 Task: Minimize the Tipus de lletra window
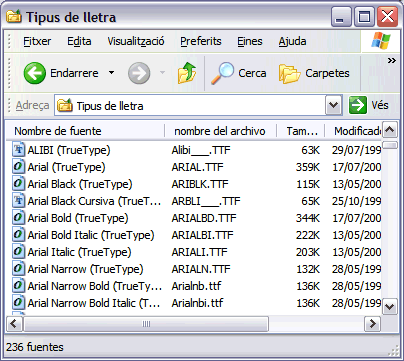pyautogui.click(x=341, y=17)
